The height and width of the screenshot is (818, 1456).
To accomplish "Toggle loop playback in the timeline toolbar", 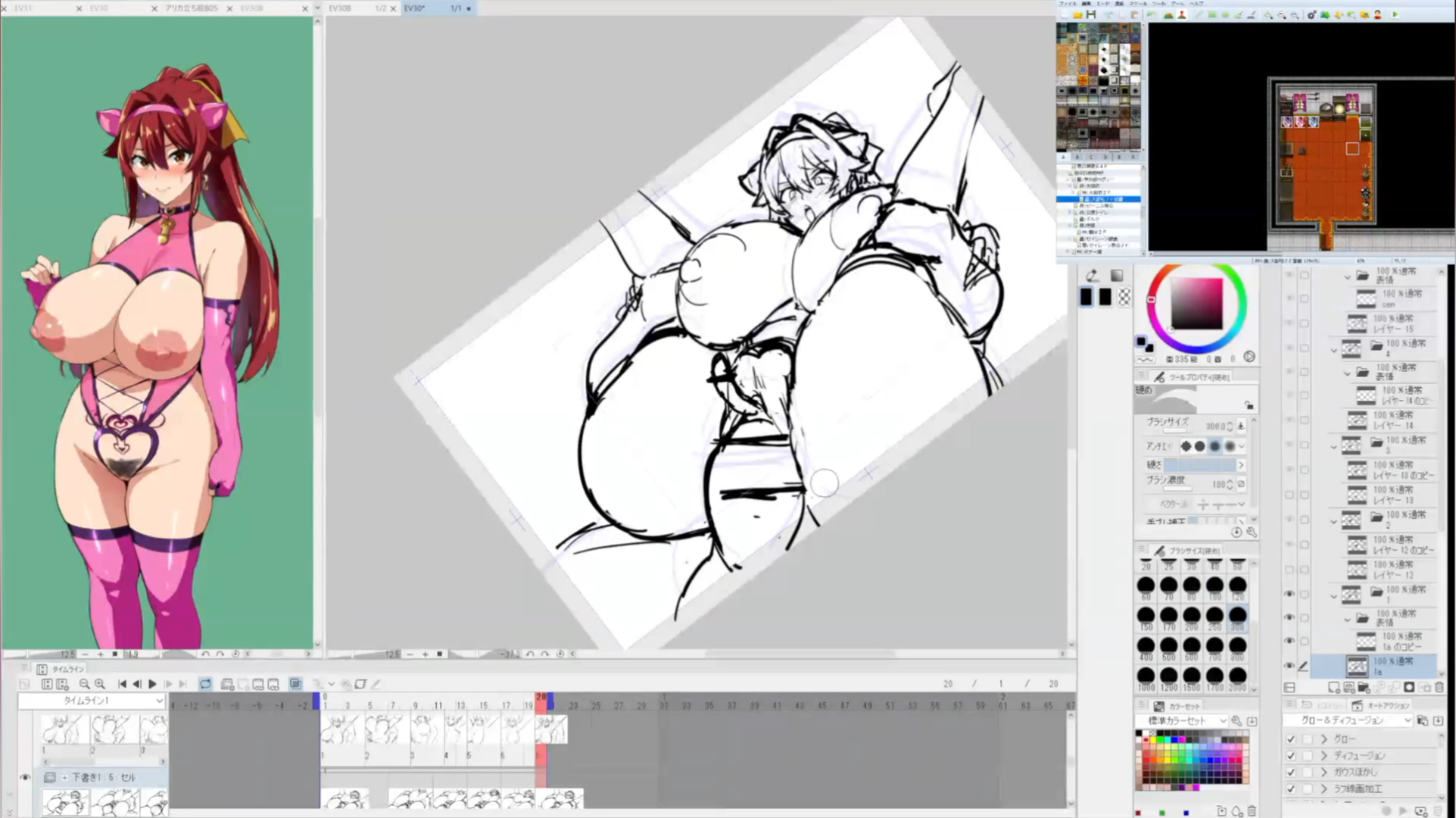I will [x=205, y=684].
